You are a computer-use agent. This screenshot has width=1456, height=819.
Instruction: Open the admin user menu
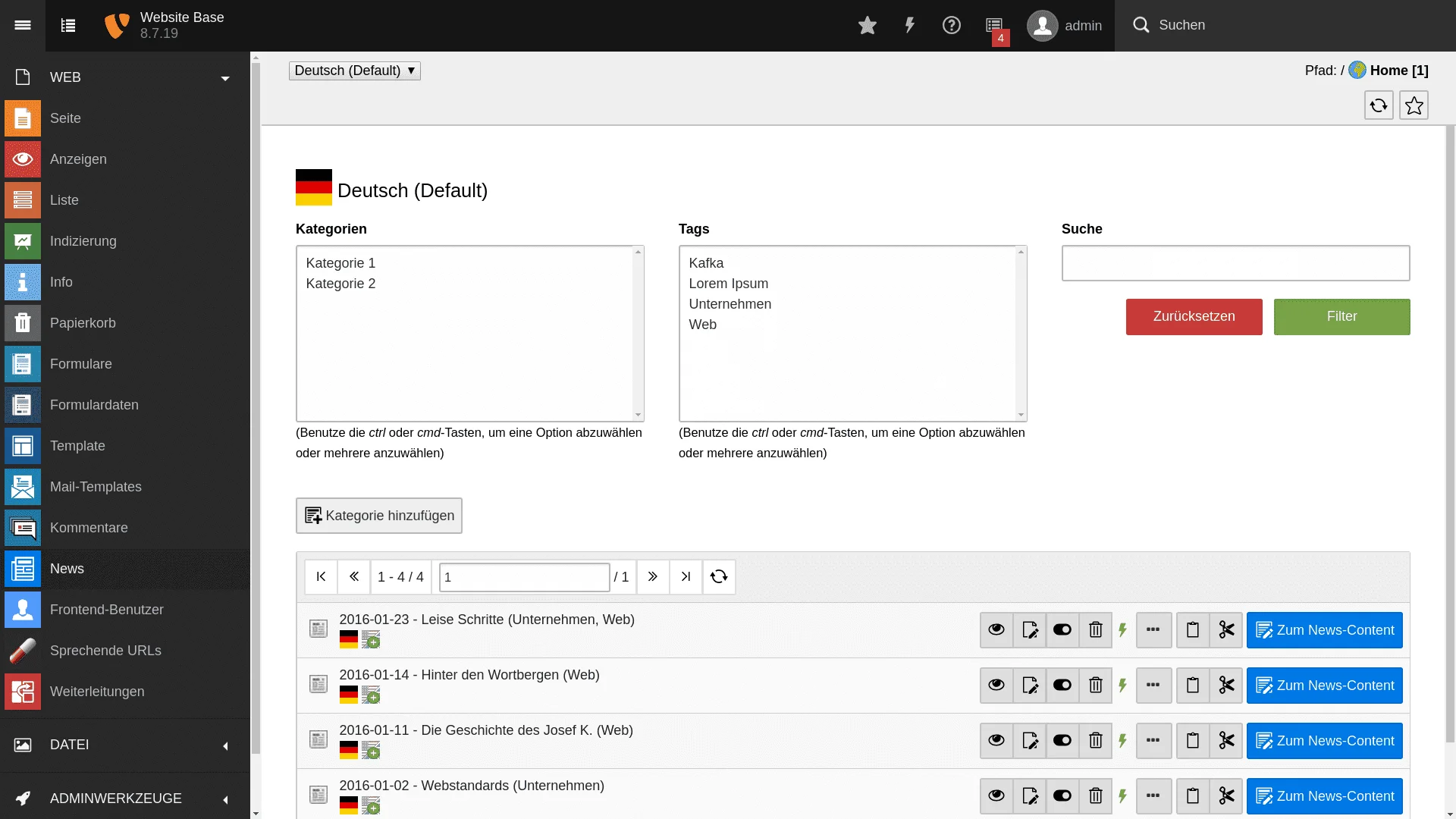click(1065, 25)
